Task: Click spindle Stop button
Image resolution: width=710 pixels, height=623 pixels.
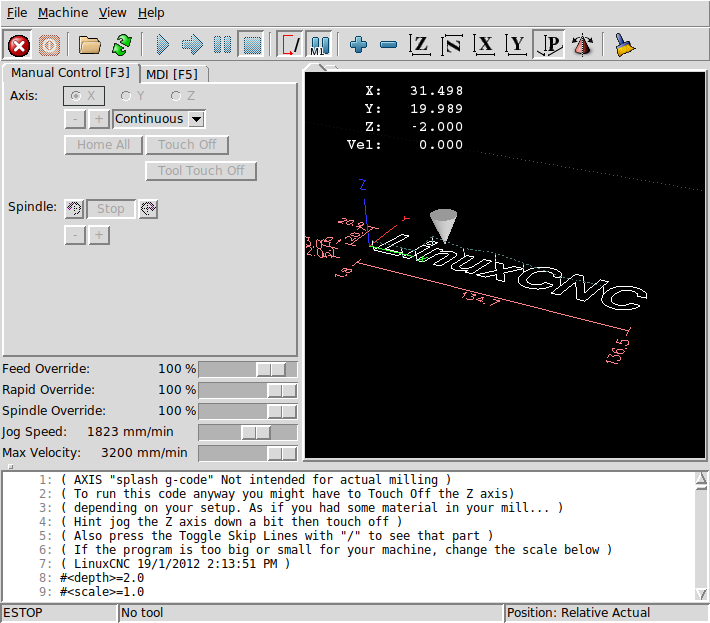Action: (111, 209)
